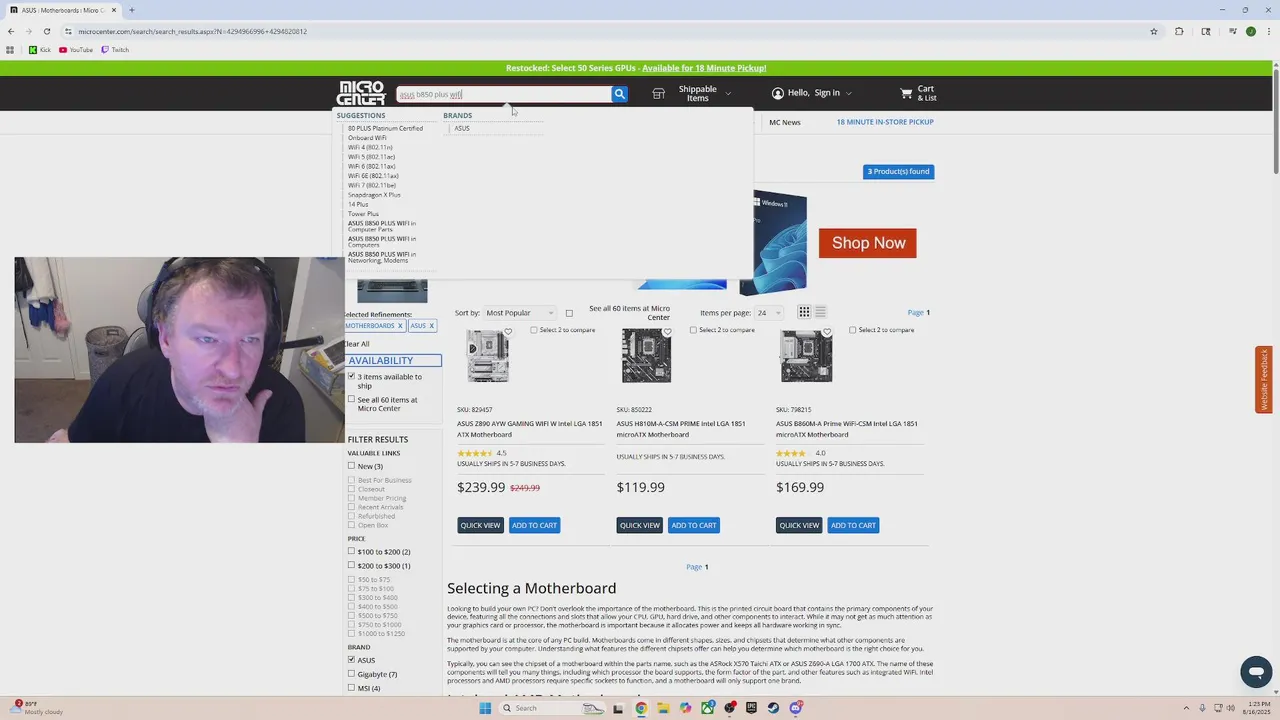Viewport: 1280px width, 720px height.
Task: Go back in Chrome
Action: [x=10, y=31]
